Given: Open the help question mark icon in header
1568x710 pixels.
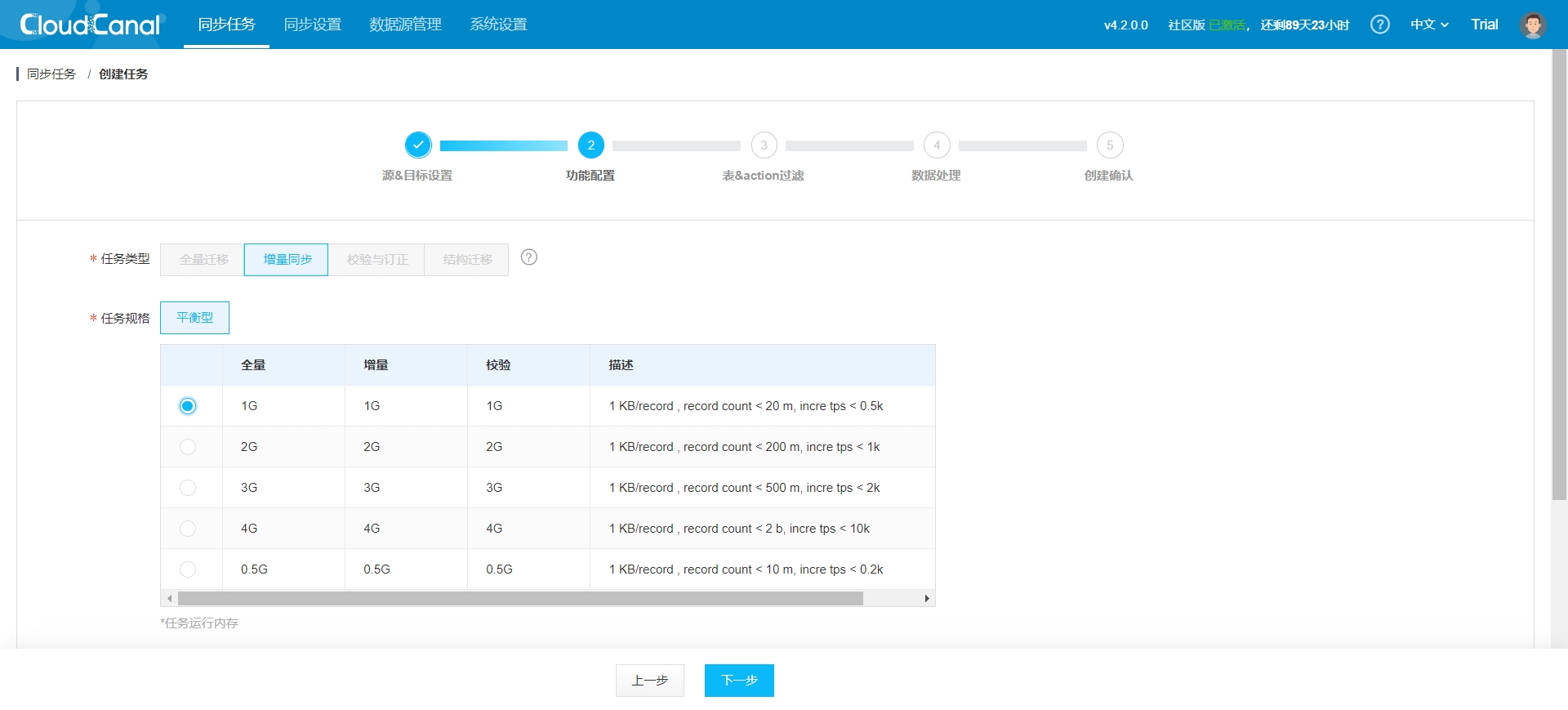Looking at the screenshot, I should click(x=1379, y=25).
